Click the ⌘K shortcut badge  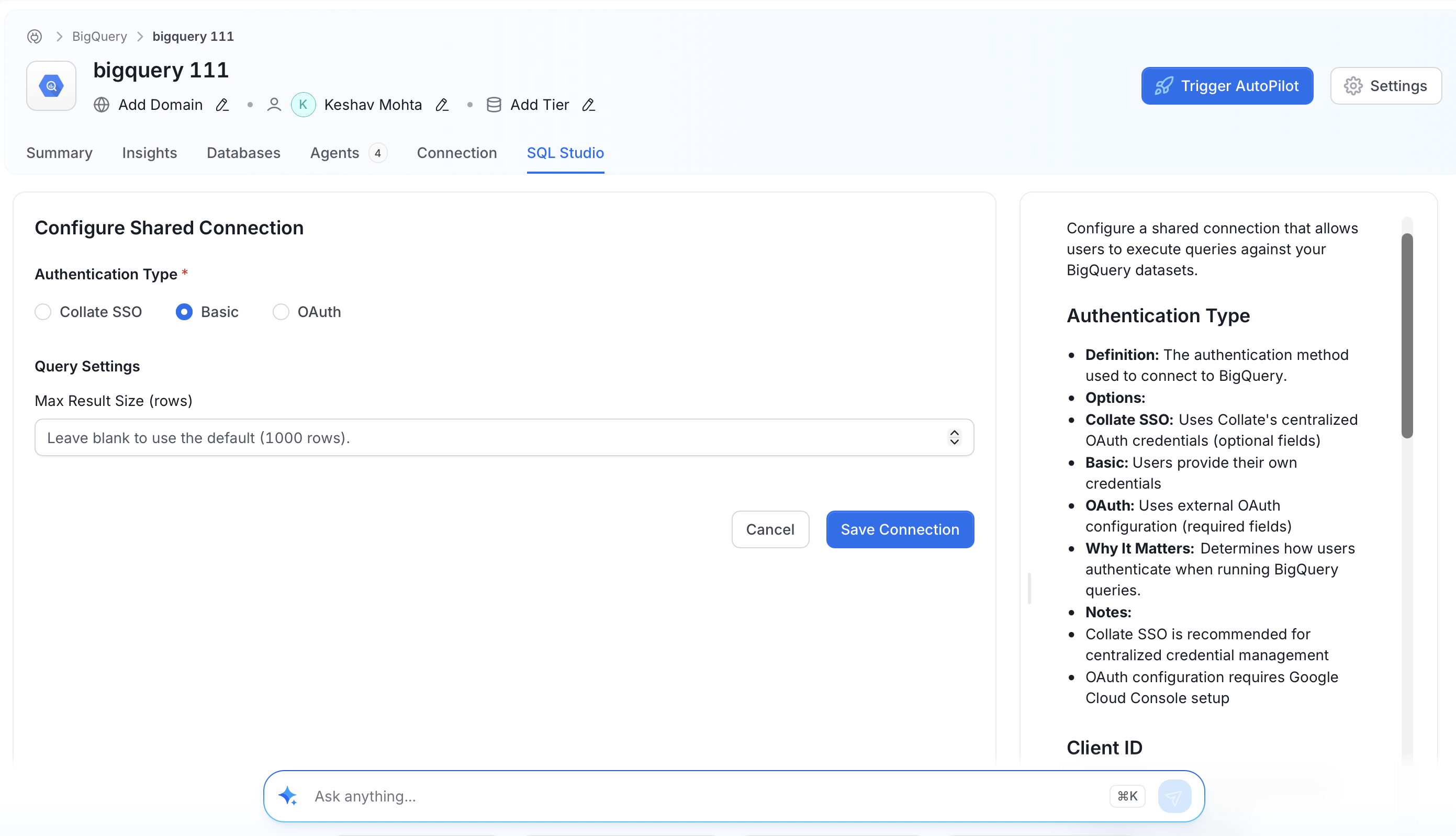1127,796
